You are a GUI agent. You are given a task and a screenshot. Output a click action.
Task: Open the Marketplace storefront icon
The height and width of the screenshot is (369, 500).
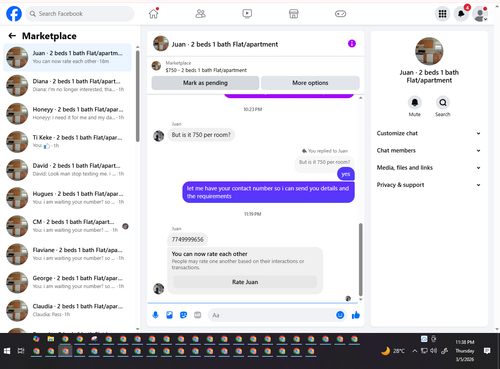tap(294, 14)
